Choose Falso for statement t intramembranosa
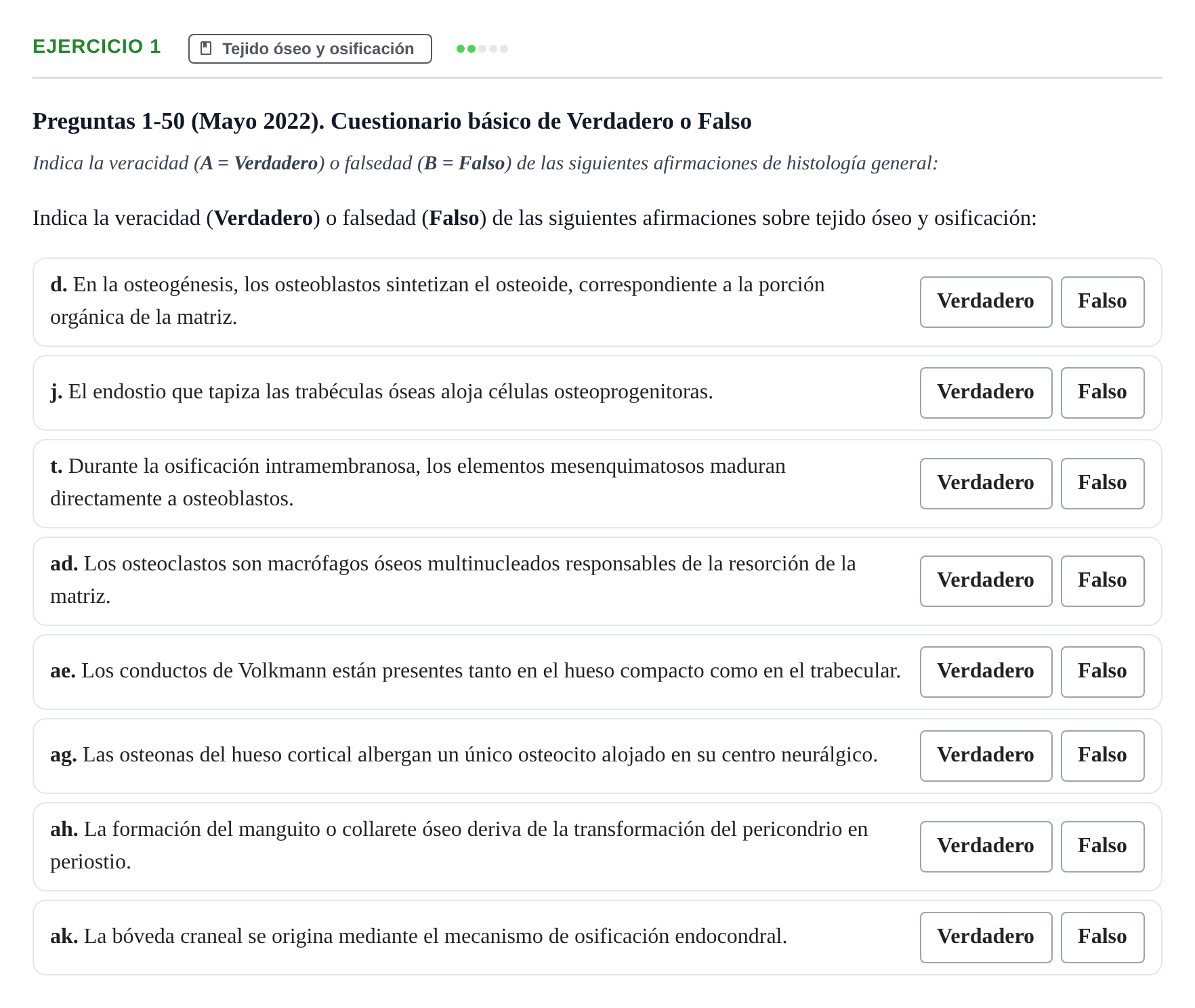The height and width of the screenshot is (1008, 1195). pos(1102,484)
